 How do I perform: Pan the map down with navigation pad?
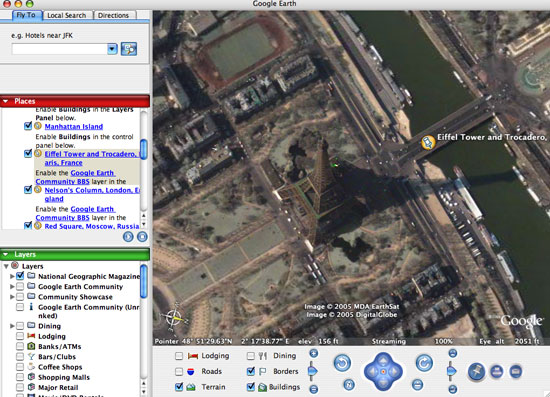[x=383, y=383]
